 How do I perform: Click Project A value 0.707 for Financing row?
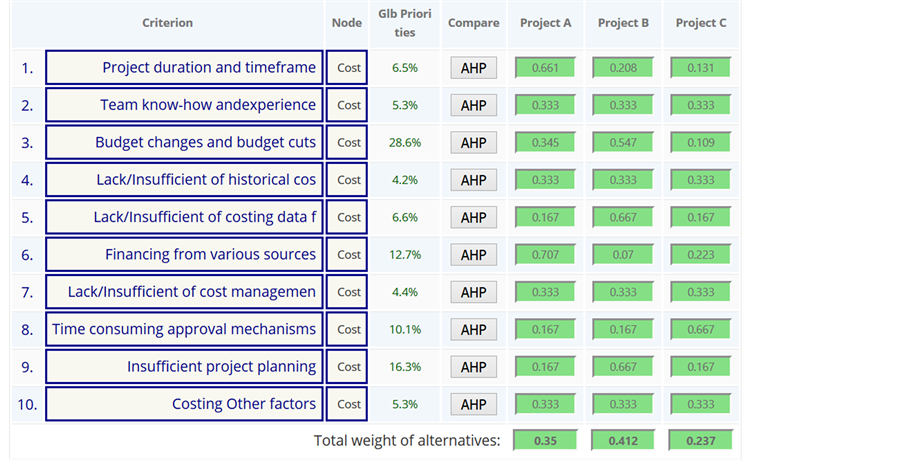tap(545, 255)
